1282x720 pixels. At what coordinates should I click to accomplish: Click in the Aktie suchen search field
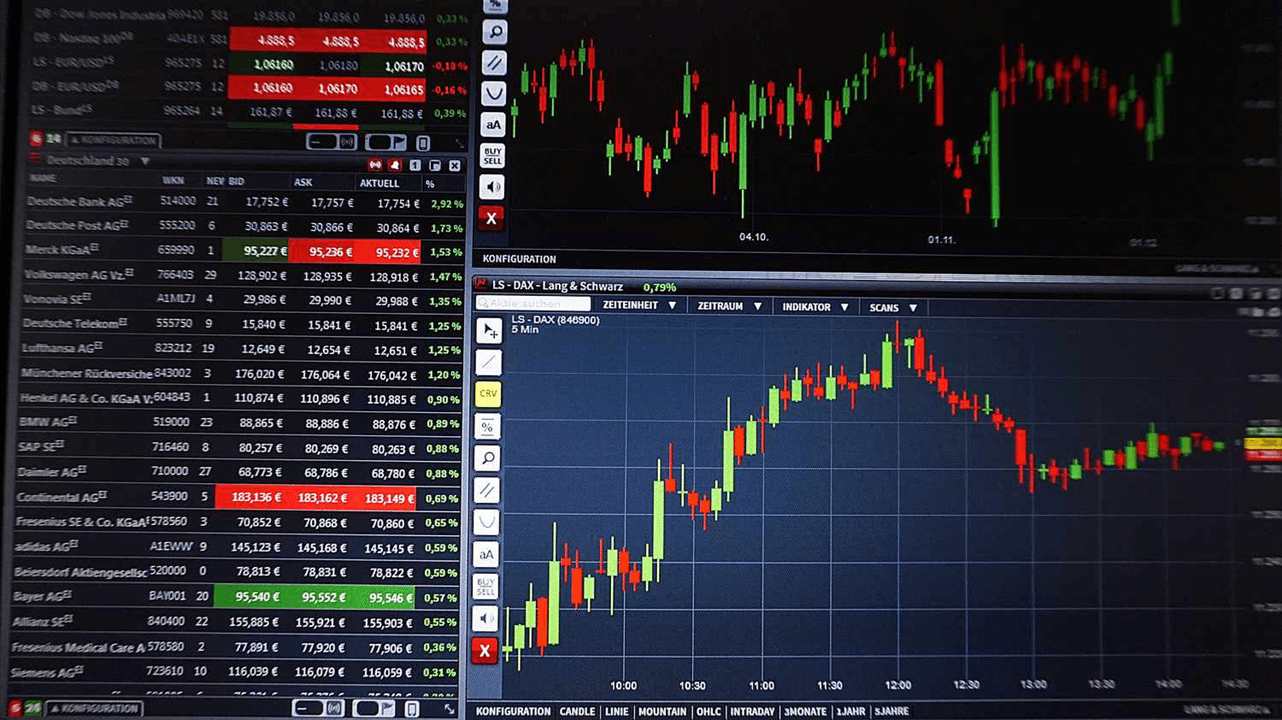(534, 304)
